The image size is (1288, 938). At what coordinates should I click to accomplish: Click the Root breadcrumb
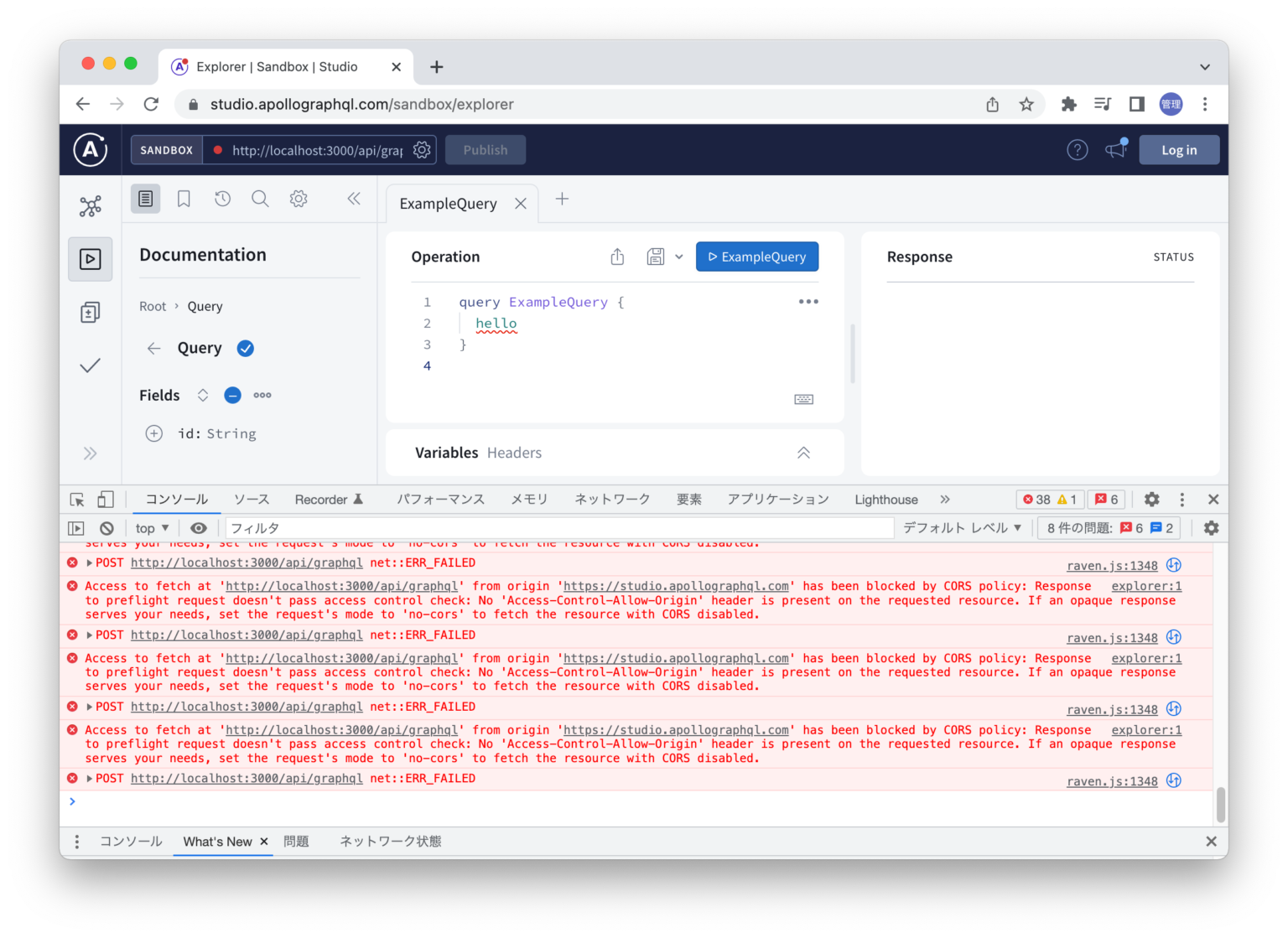[x=153, y=307]
